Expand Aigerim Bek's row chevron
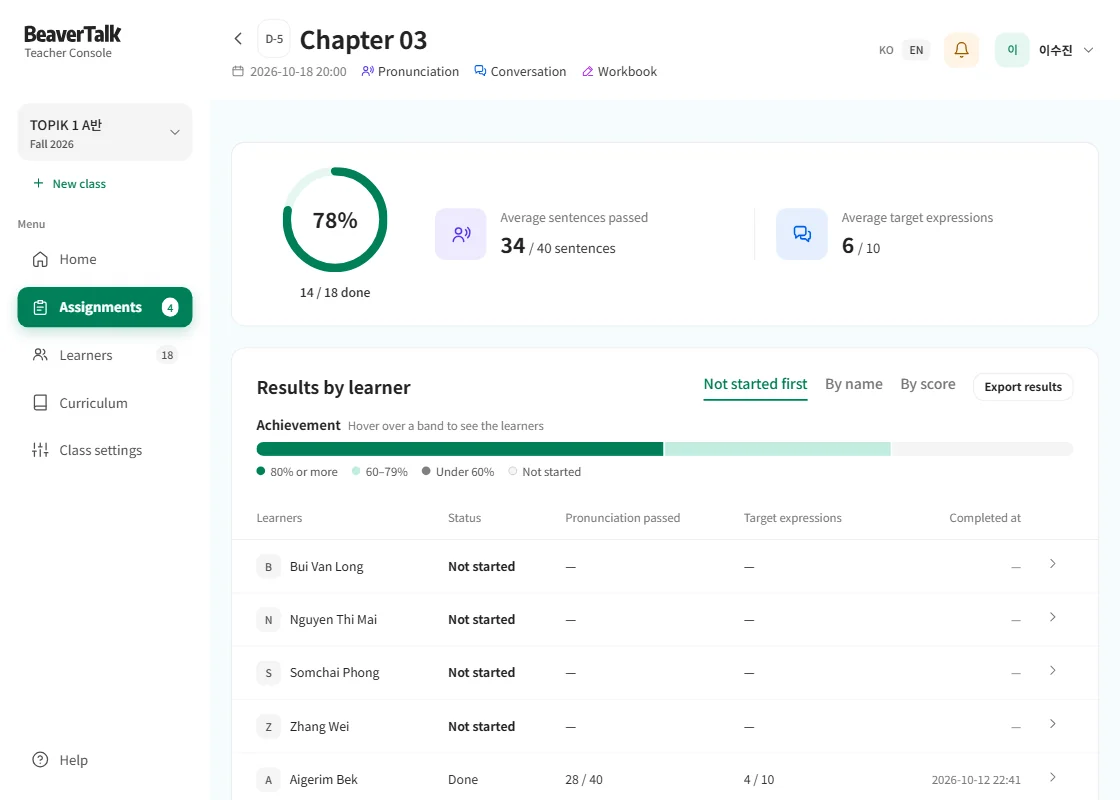The image size is (1120, 800). tap(1053, 777)
